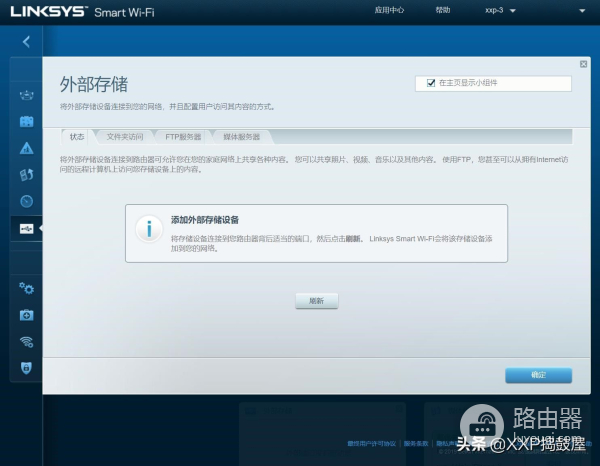The width and height of the screenshot is (600, 466).
Task: Toggle the 在主页显示小组件 checkbox
Action: [431, 83]
